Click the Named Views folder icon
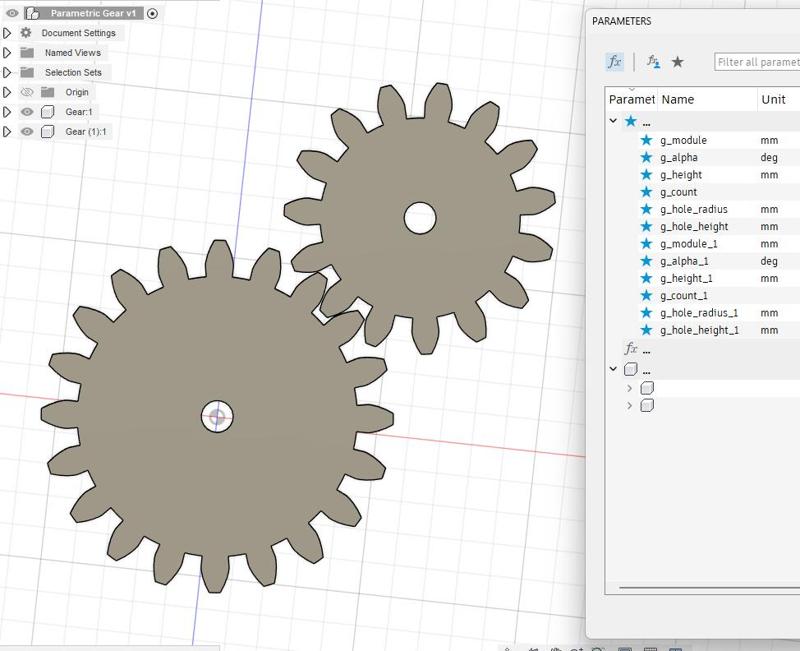800x651 pixels. pos(26,51)
